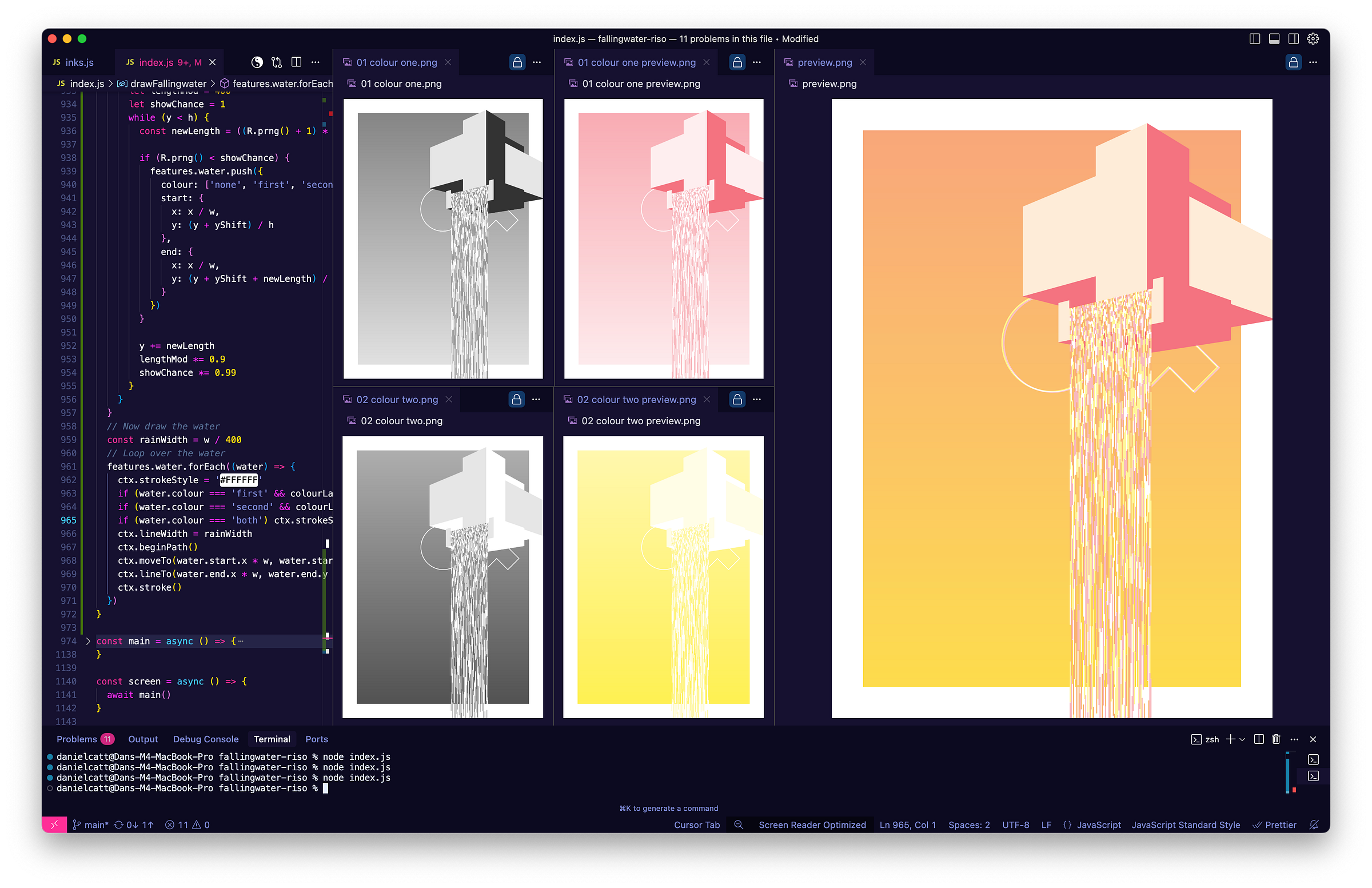Split the terminal panel
Viewport: 1372px width, 888px height.
coord(1259,739)
